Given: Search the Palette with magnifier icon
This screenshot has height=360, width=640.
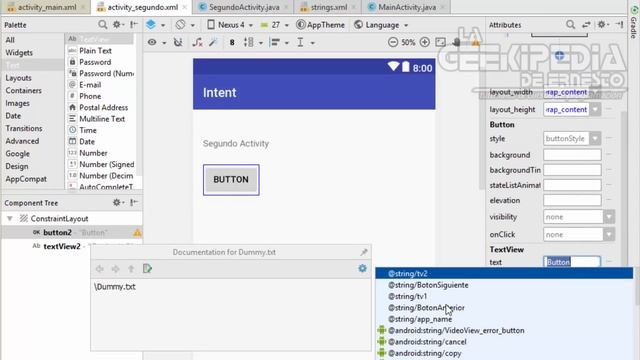Looking at the screenshot, I should pos(102,25).
